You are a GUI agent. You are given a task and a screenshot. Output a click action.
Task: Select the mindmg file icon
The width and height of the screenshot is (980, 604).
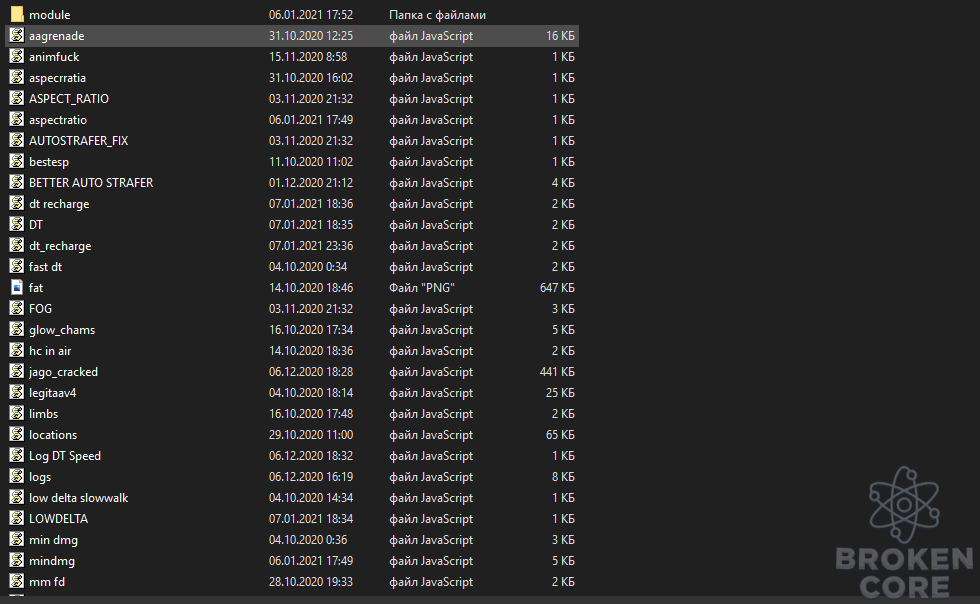pos(17,560)
